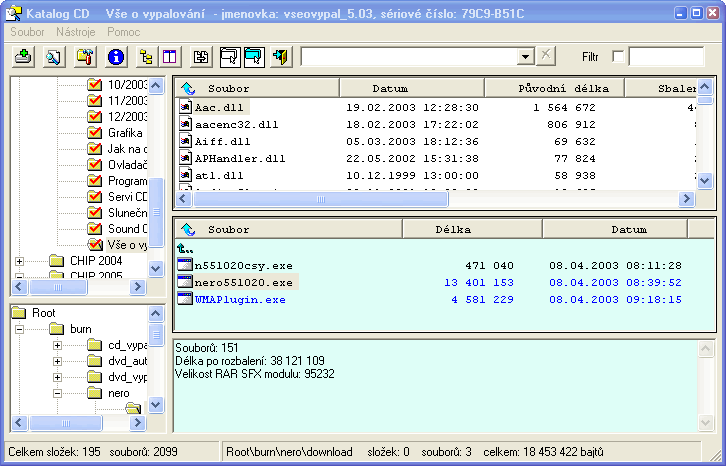
Task: Click the add CD toolbar icon
Action: click(24, 57)
